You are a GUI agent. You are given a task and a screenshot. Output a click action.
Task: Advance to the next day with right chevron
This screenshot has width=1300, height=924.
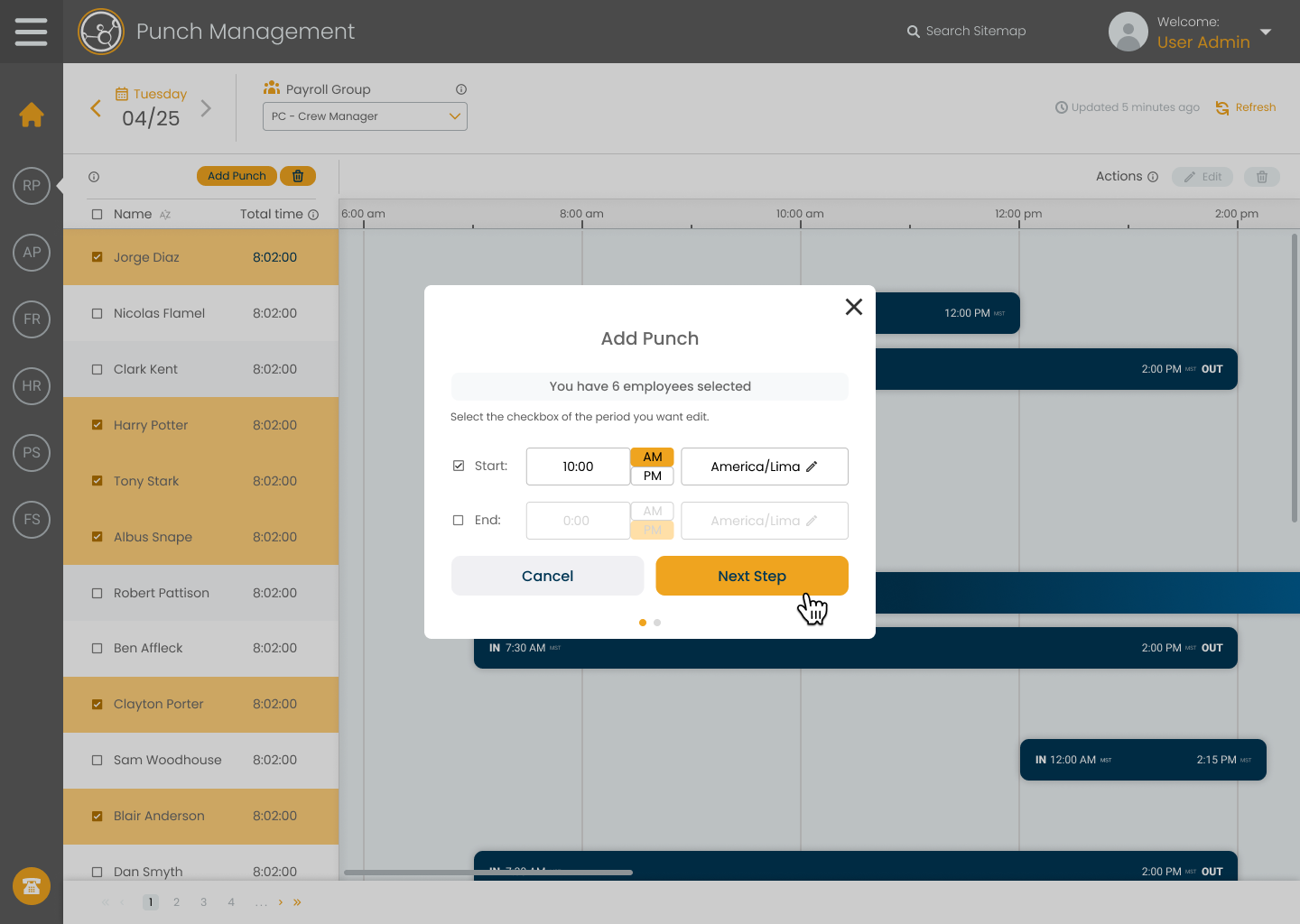tap(206, 107)
